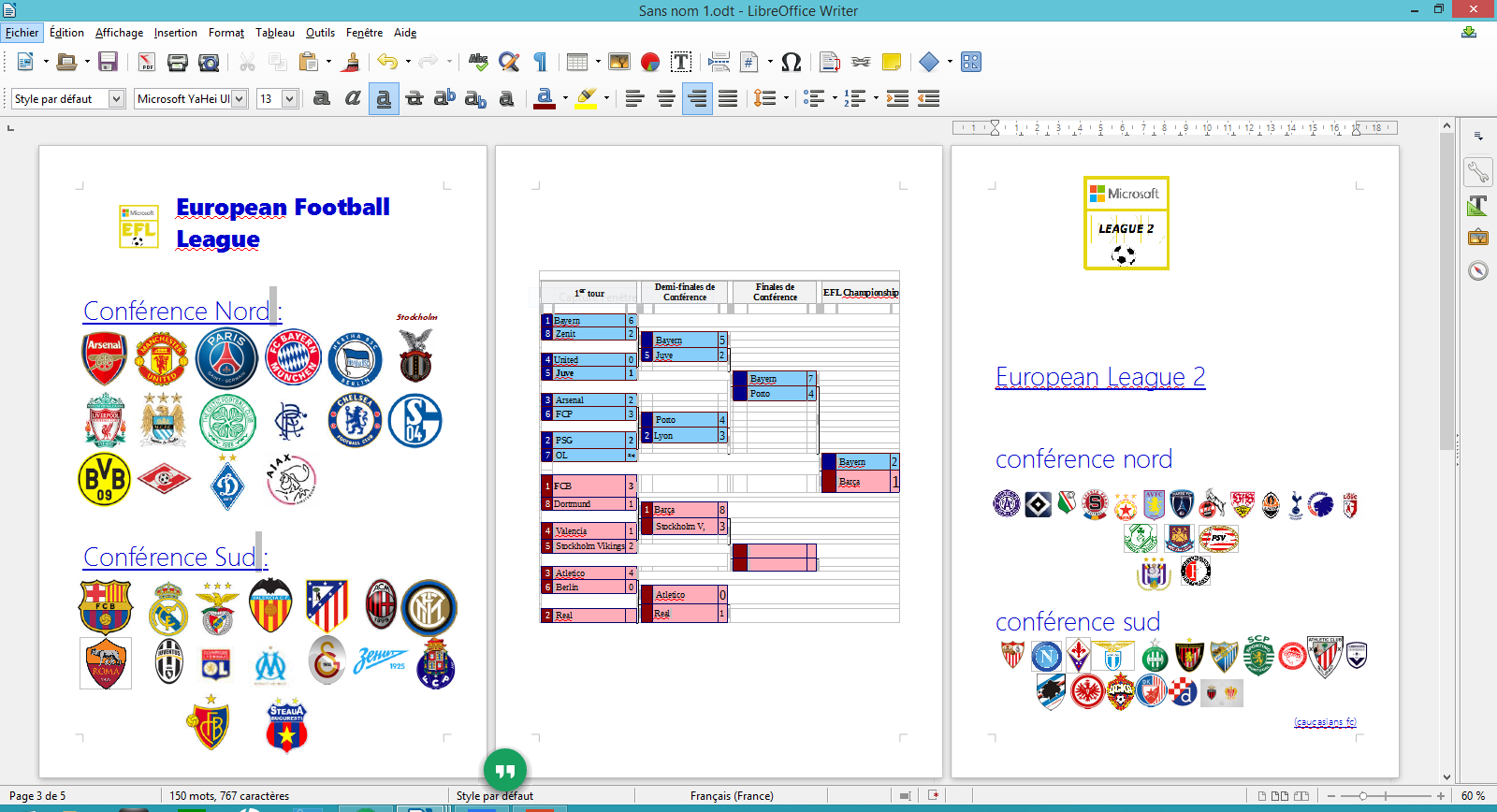Viewport: 1497px width, 812px height.
Task: Insert a yellow comment note
Action: tap(892, 63)
